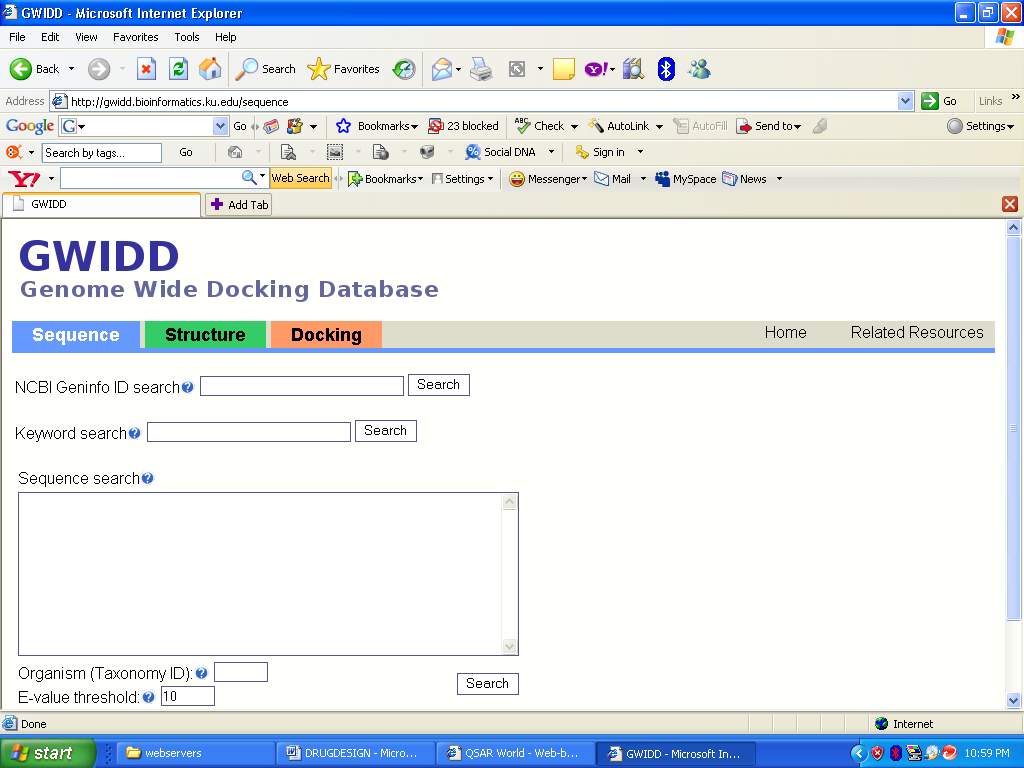Stop loading with the red X icon

point(146,69)
